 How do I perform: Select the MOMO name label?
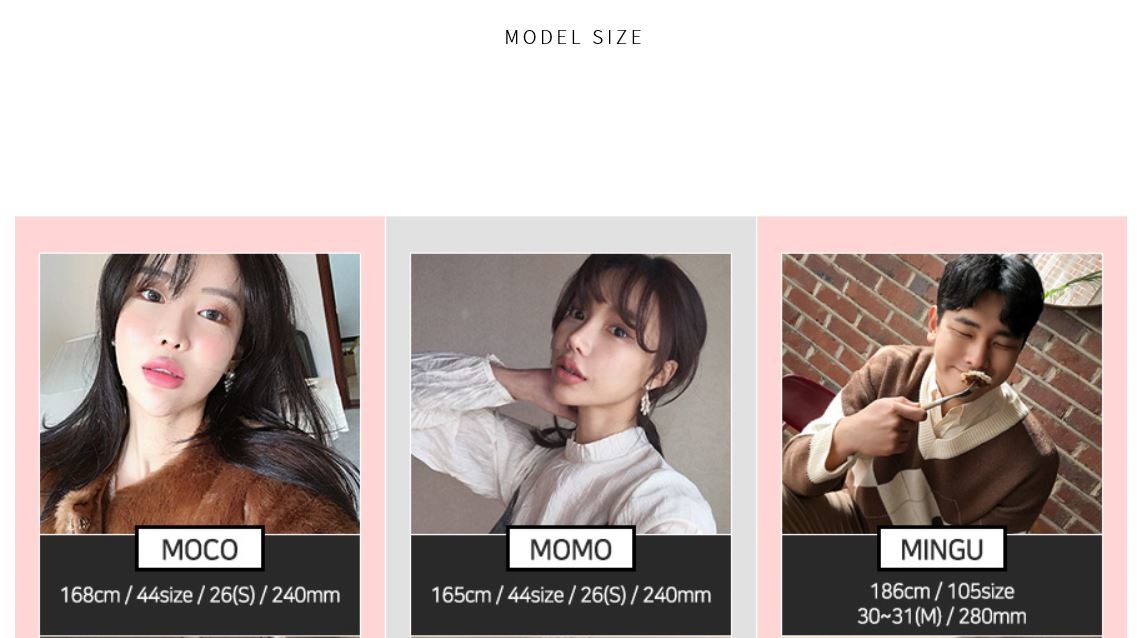pos(570,549)
